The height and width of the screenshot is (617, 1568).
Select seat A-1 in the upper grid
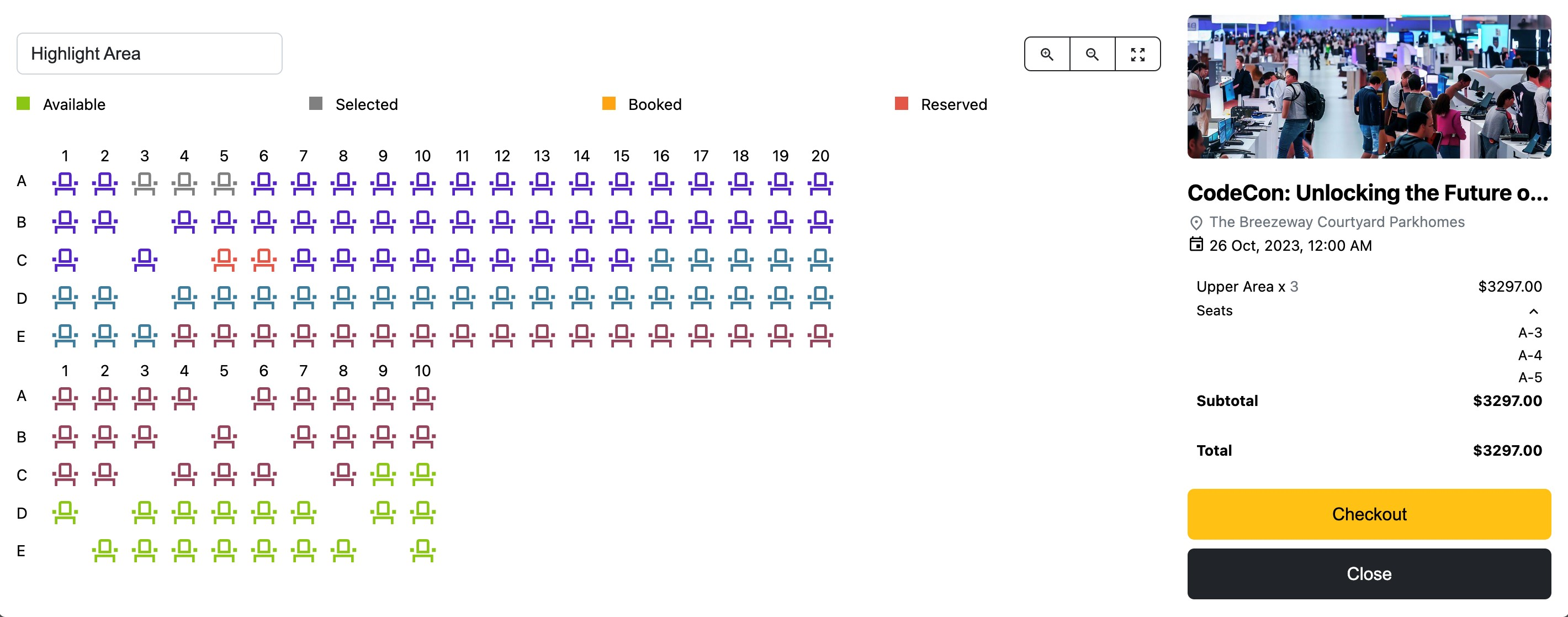coord(65,183)
